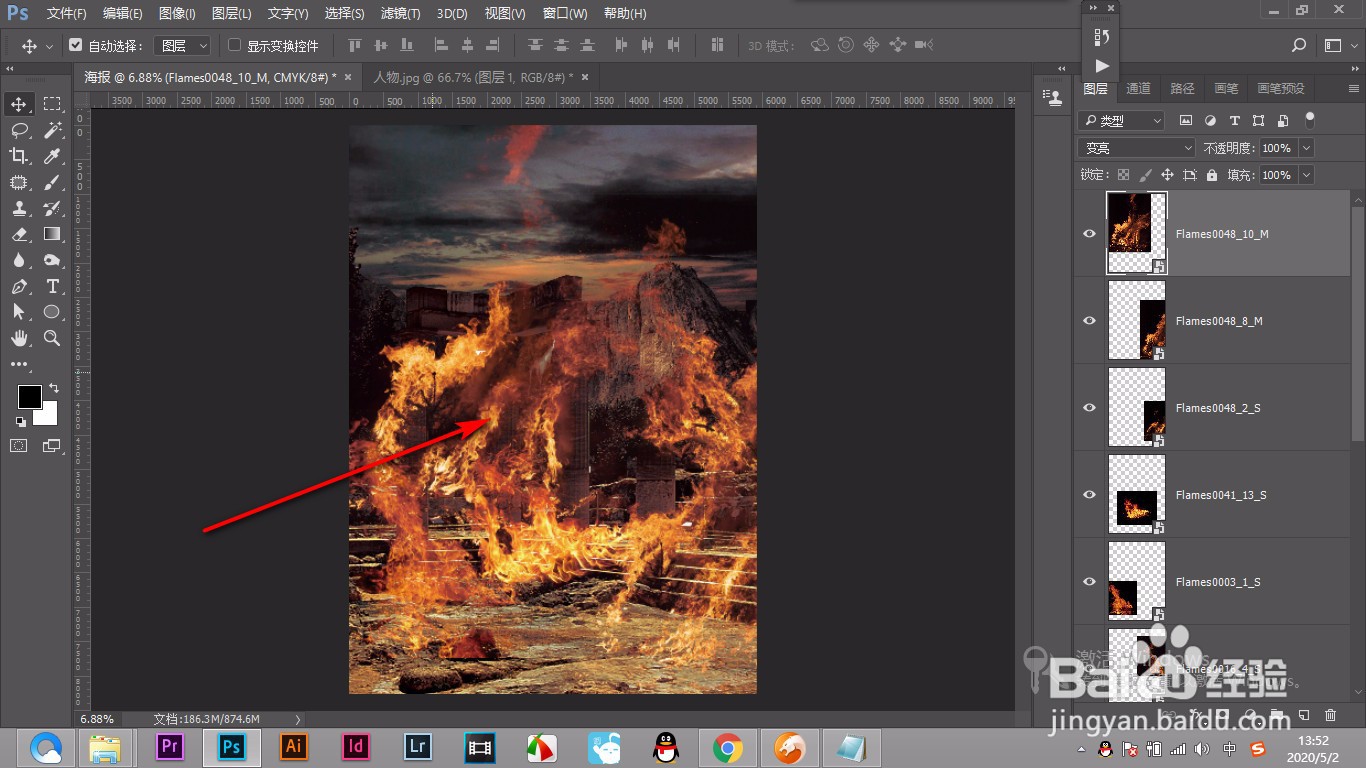Align top edges button in options bar
This screenshot has height=768, width=1366.
(354, 45)
